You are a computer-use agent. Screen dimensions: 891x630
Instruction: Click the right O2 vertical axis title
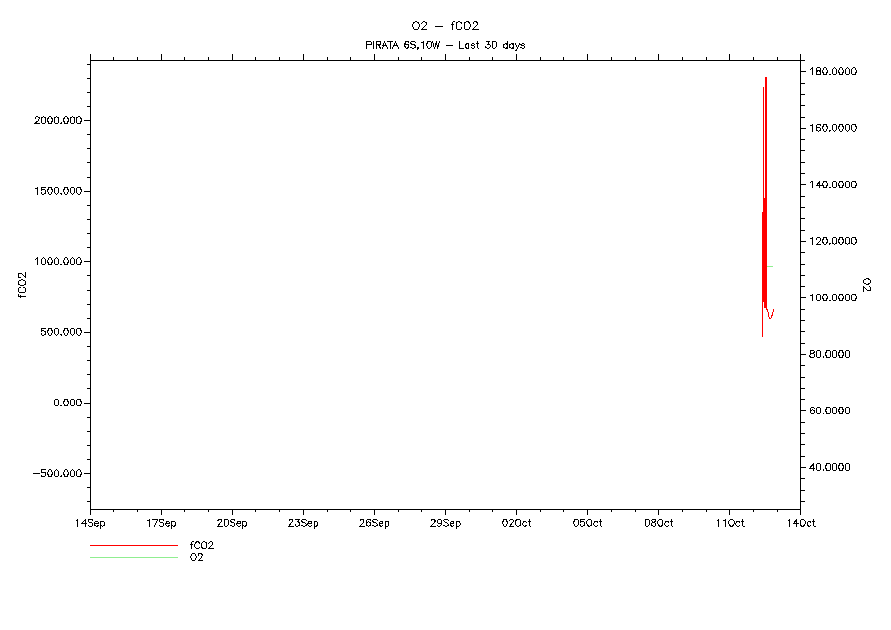pyautogui.click(x=867, y=284)
